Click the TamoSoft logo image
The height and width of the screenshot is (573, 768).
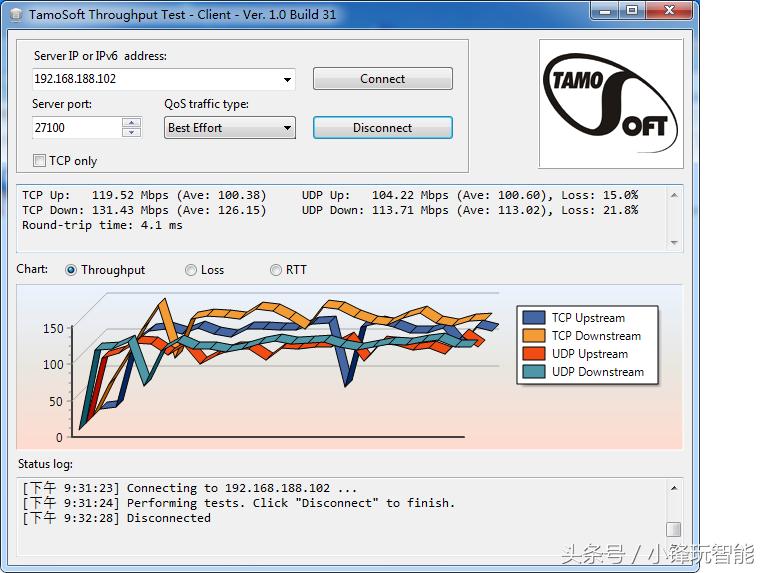tap(611, 104)
